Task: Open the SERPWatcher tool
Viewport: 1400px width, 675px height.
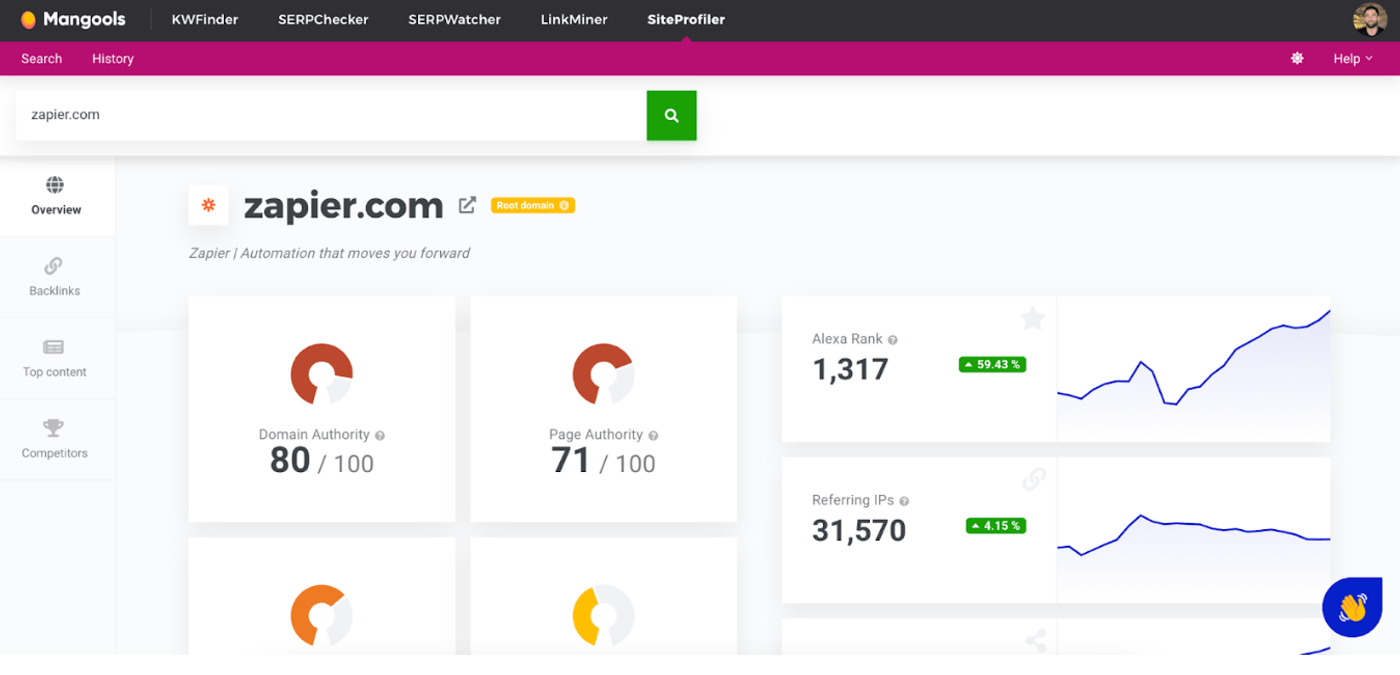Action: click(x=454, y=19)
